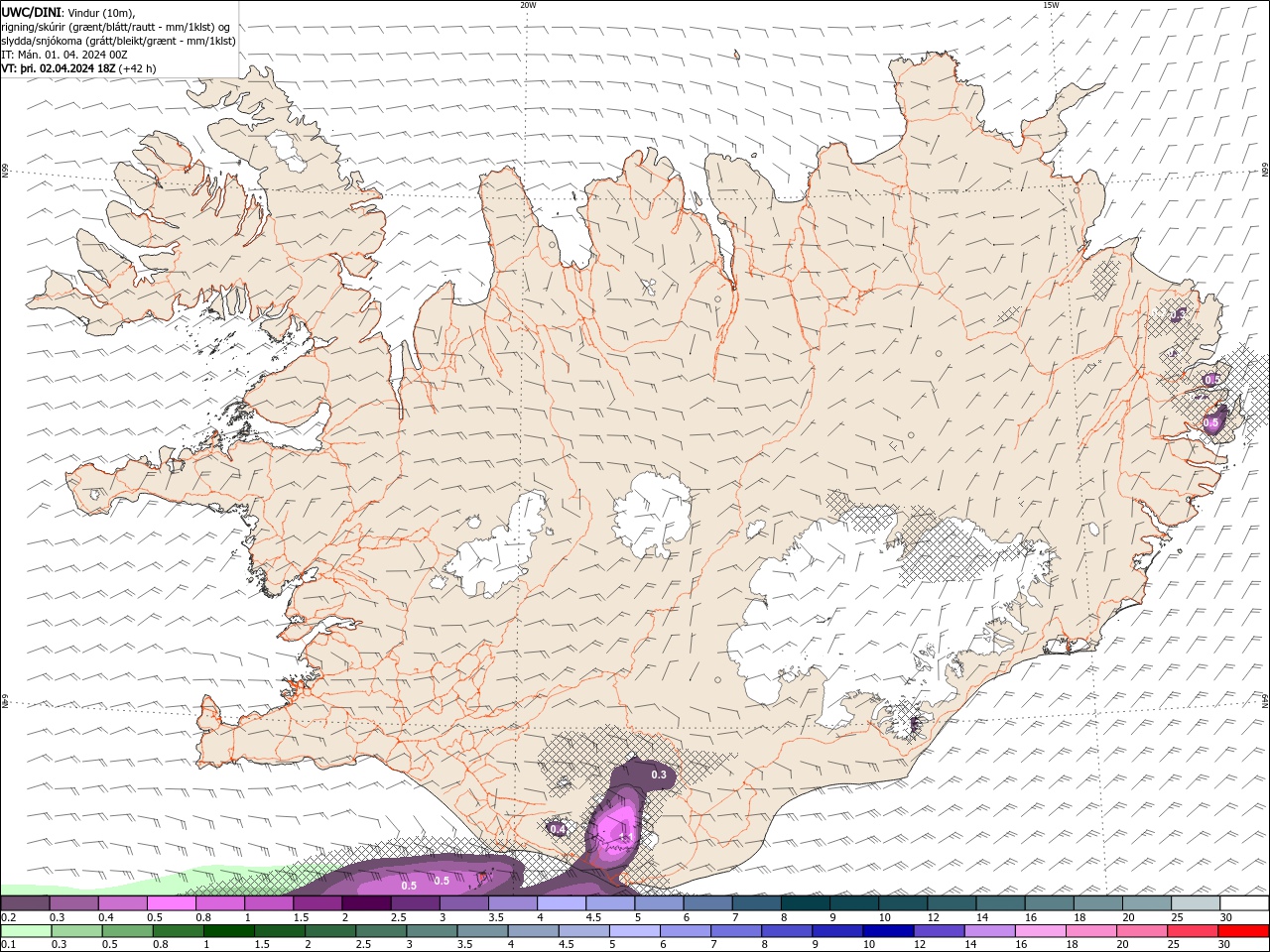The image size is (1270, 952).
Task: Select the dusky mauve 0.2 snow-scale swatch
Action: (x=25, y=903)
